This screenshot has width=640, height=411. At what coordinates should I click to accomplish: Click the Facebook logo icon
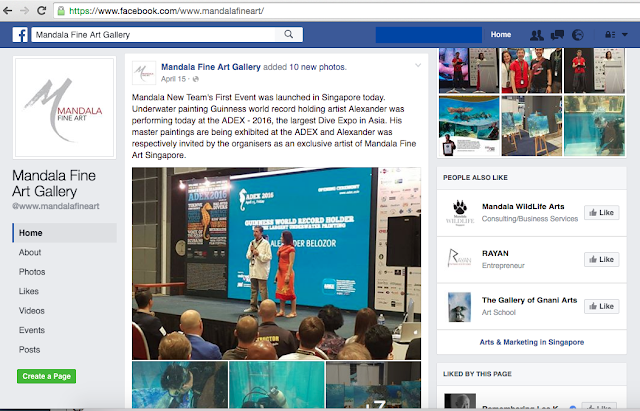click(20, 35)
